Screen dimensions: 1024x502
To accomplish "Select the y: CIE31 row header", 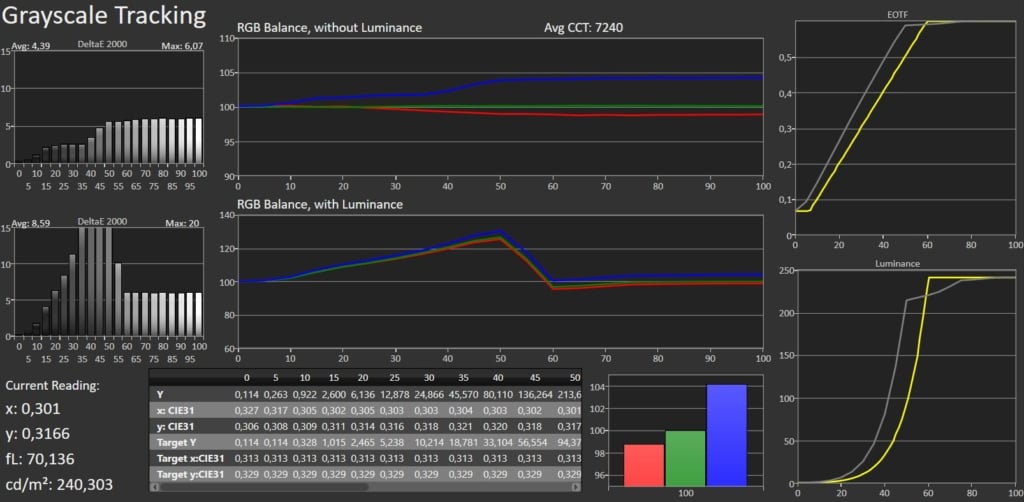I will pyautogui.click(x=179, y=426).
